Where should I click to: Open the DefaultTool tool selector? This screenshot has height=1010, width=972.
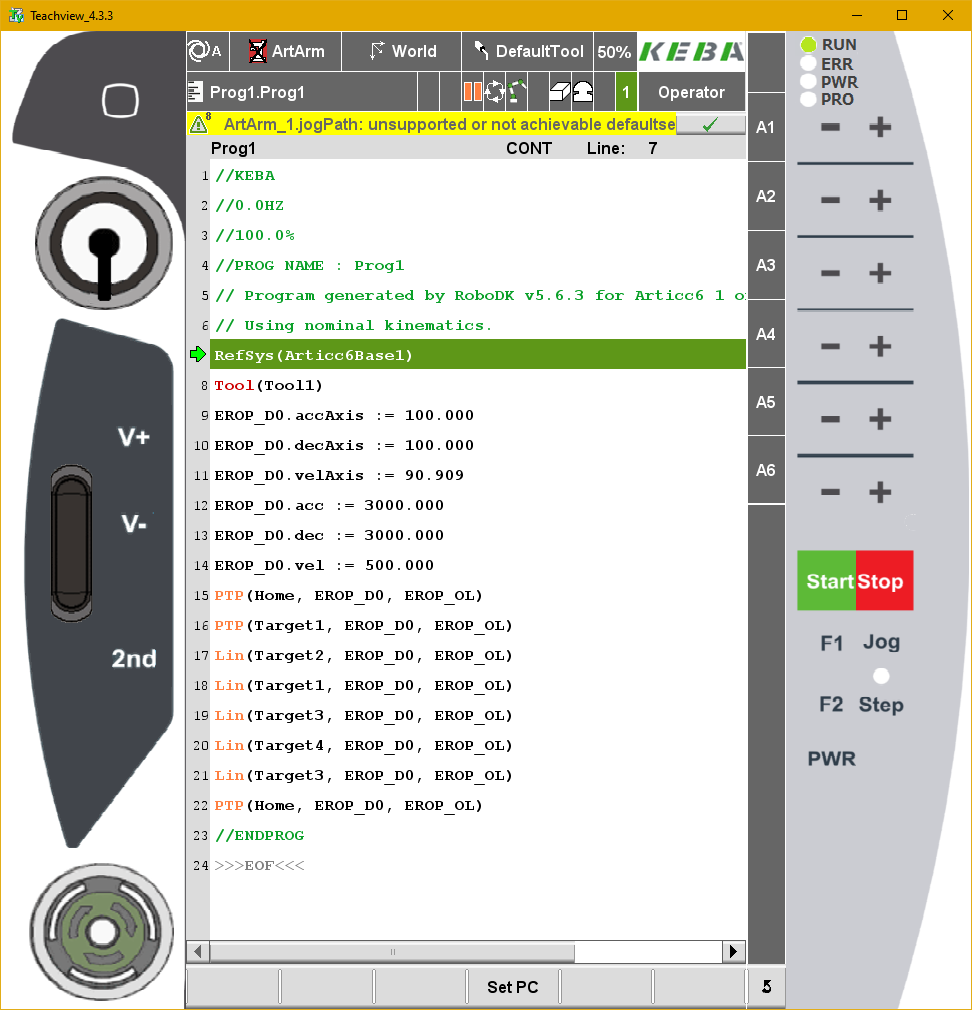528,51
